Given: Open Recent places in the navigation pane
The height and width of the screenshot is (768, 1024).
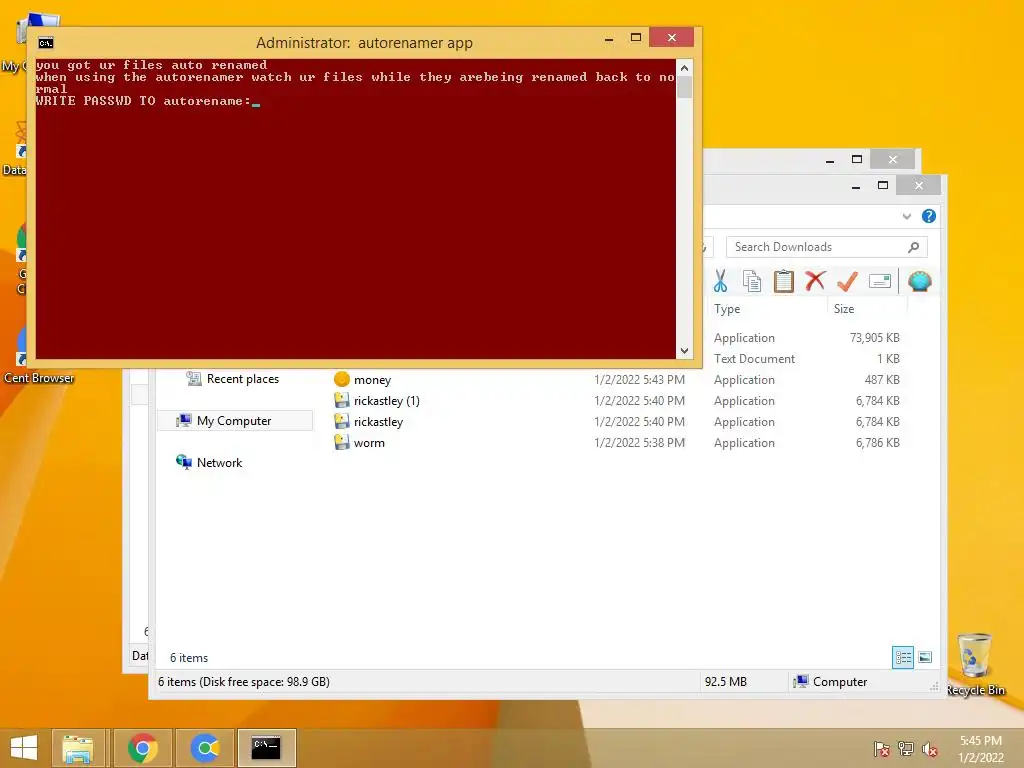Looking at the screenshot, I should click(242, 379).
